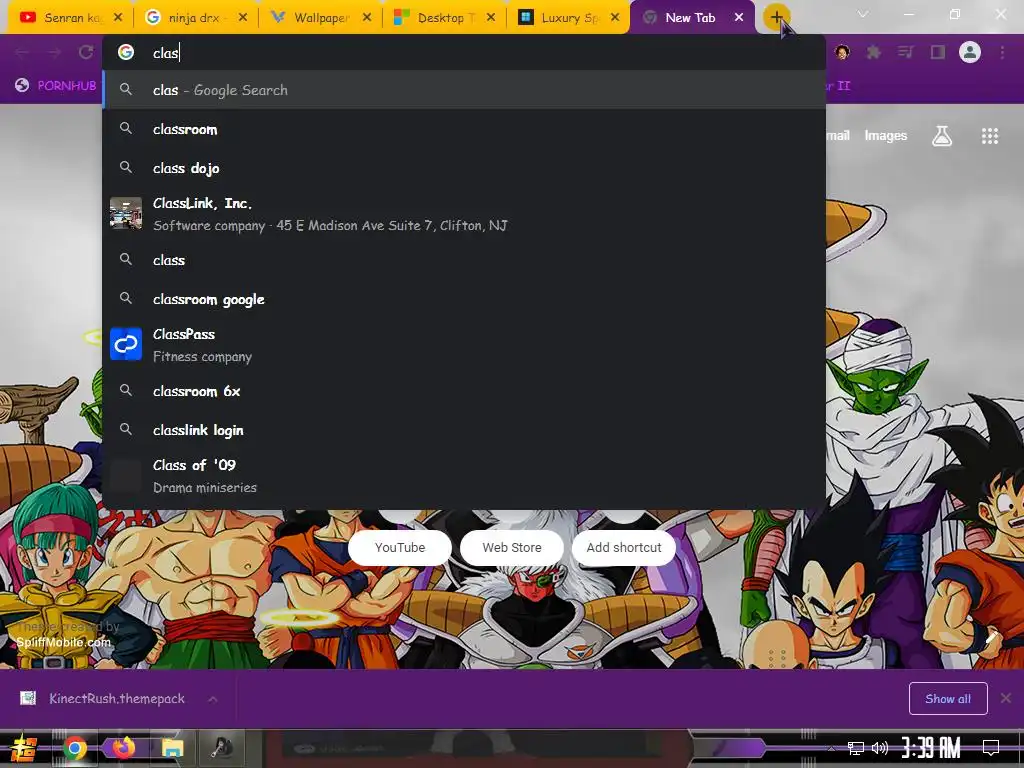Click the ClassLink office thumbnail image

pos(126,214)
